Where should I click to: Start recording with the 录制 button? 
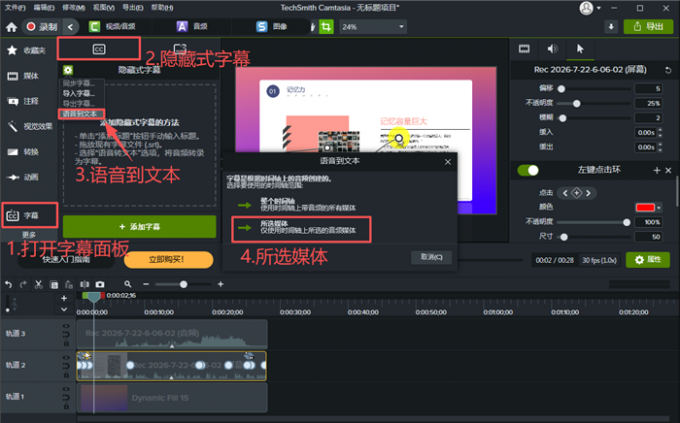tap(42, 27)
